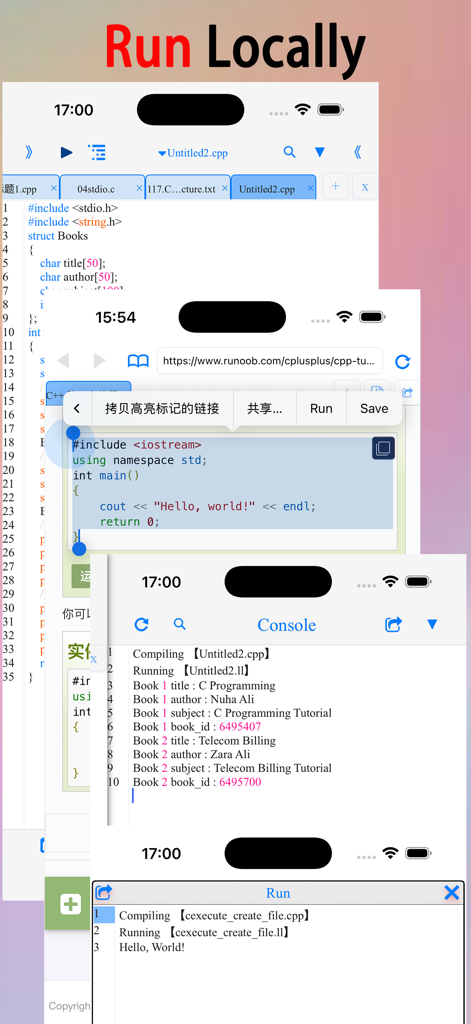The height and width of the screenshot is (1024, 471).
Task: Click '#include <stdio.h>' in the editor
Action: pos(73,208)
